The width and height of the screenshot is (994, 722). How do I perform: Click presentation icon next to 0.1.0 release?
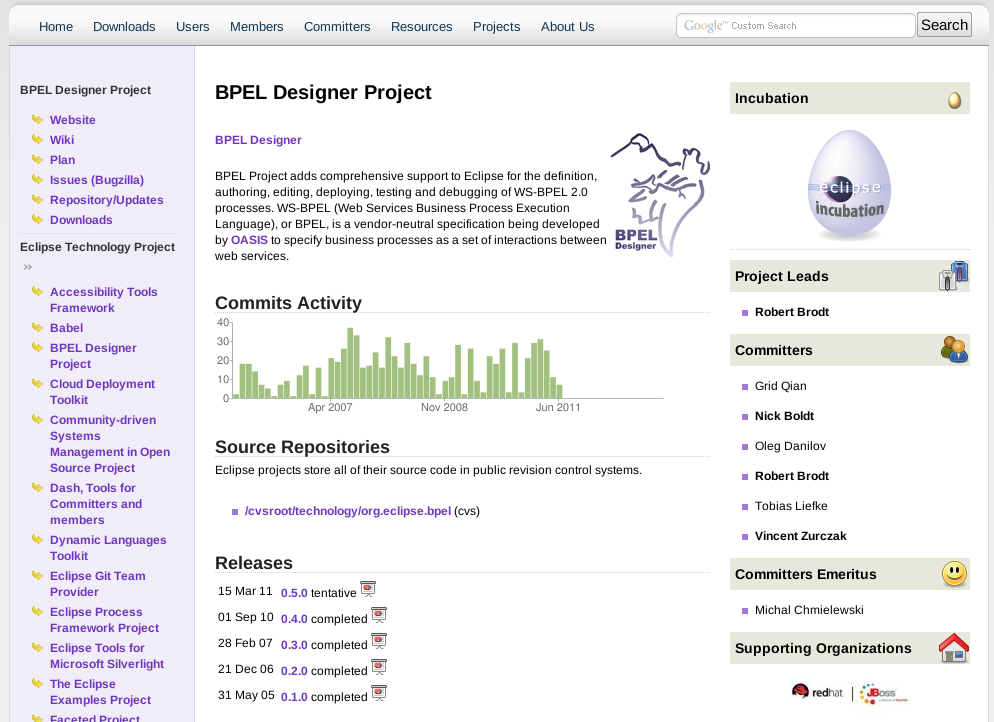[379, 693]
